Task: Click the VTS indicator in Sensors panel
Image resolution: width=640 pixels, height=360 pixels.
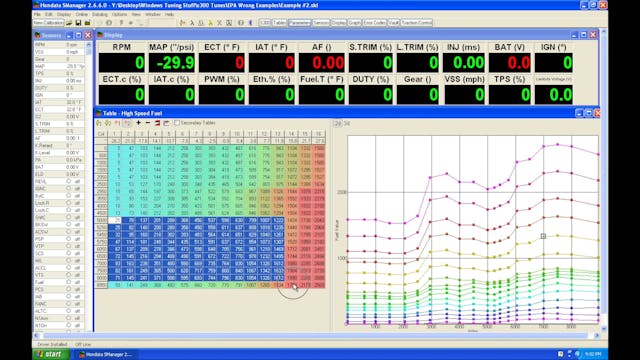Action: [69, 275]
